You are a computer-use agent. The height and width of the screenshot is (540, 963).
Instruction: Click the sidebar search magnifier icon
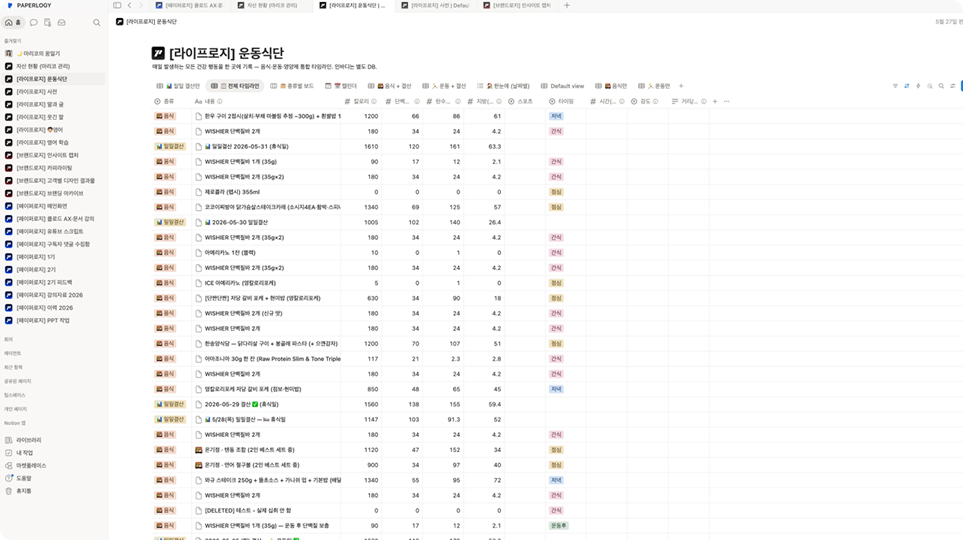tap(96, 23)
